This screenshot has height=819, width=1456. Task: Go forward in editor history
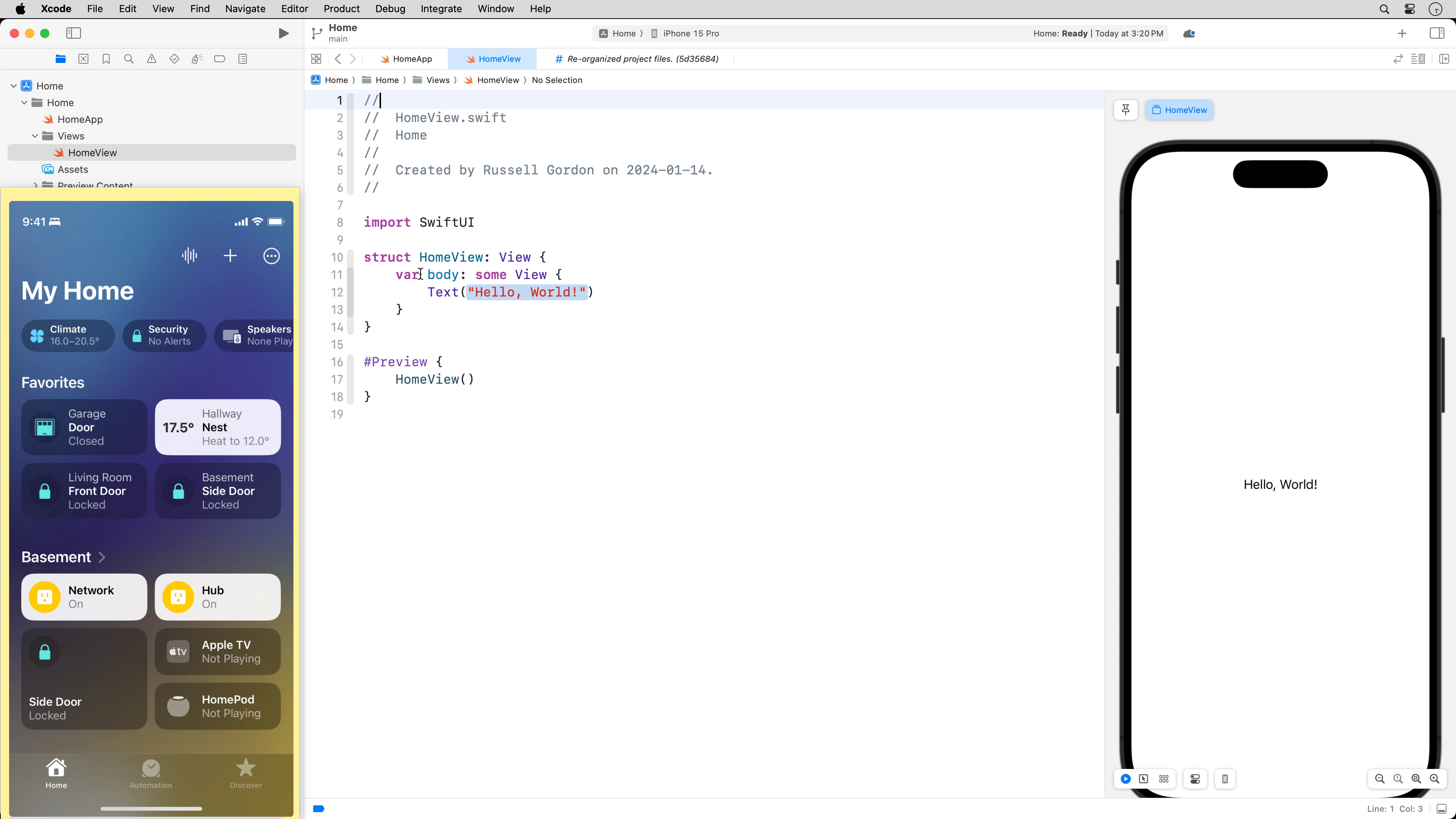(353, 59)
